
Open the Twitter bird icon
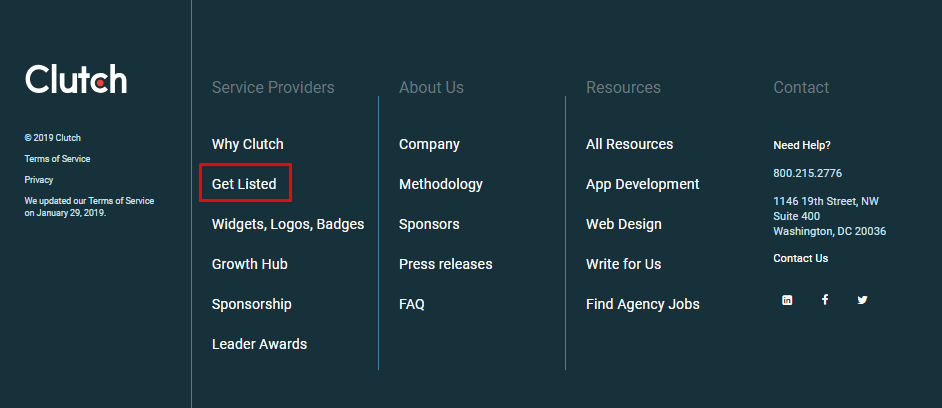pyautogui.click(x=862, y=300)
